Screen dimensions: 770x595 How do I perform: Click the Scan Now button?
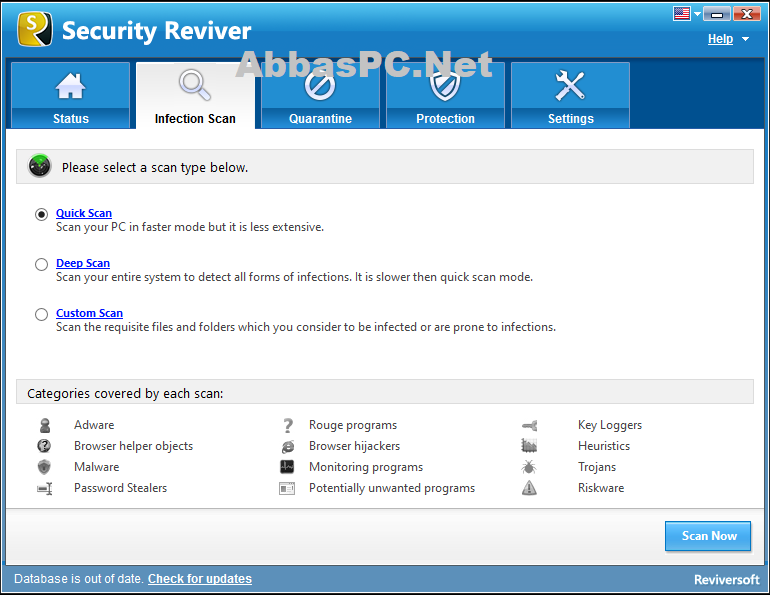point(708,536)
